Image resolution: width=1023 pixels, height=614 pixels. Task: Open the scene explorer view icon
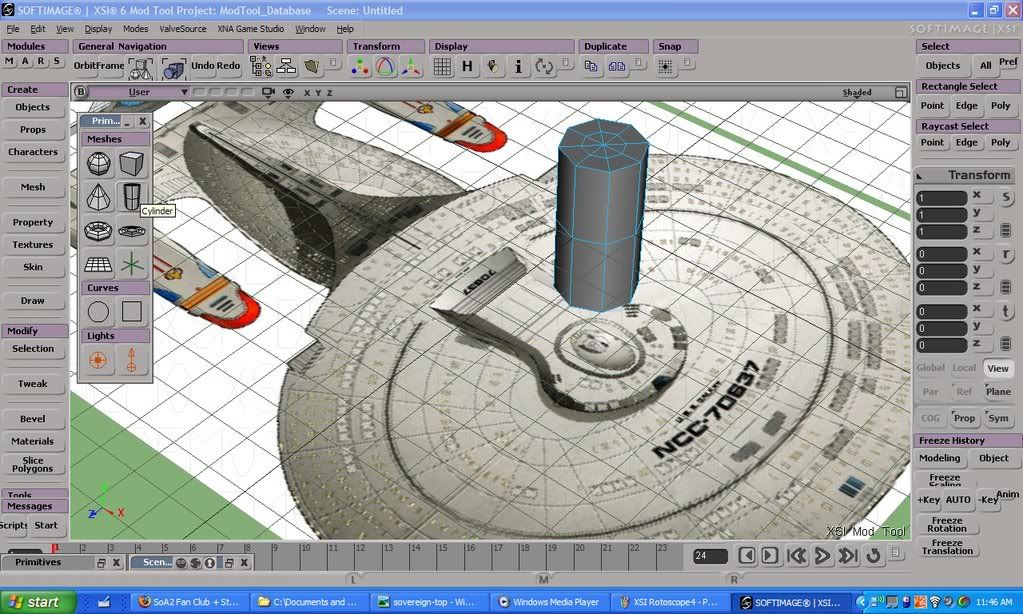coord(260,67)
